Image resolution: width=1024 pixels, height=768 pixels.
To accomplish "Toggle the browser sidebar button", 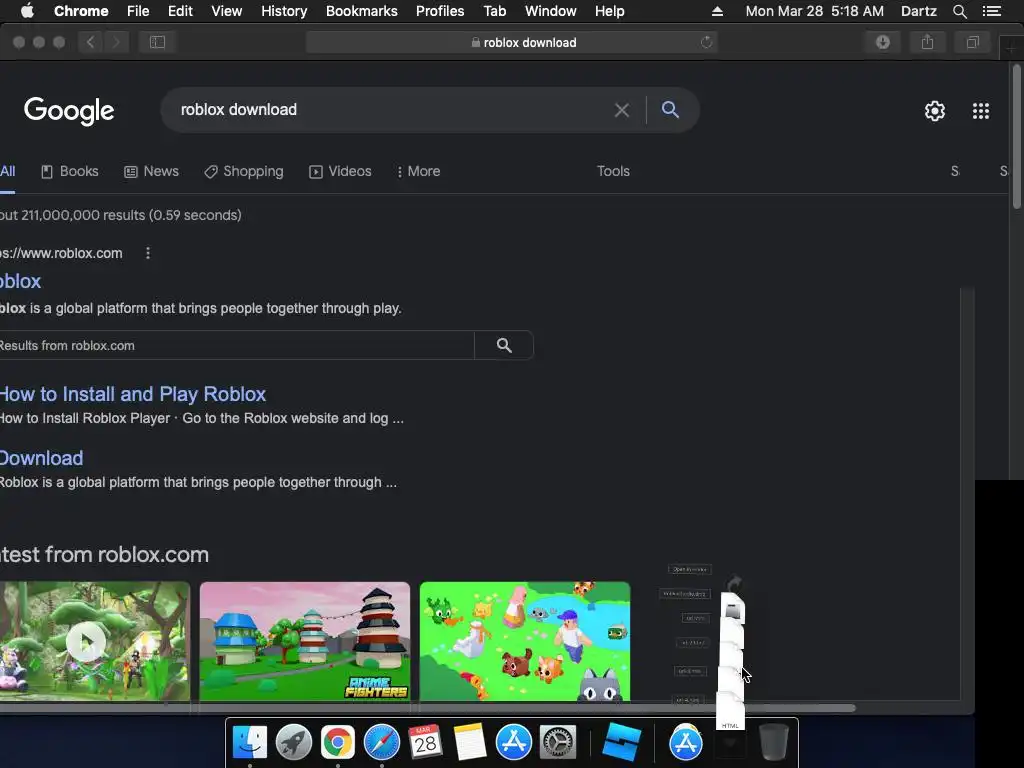I will (x=157, y=42).
